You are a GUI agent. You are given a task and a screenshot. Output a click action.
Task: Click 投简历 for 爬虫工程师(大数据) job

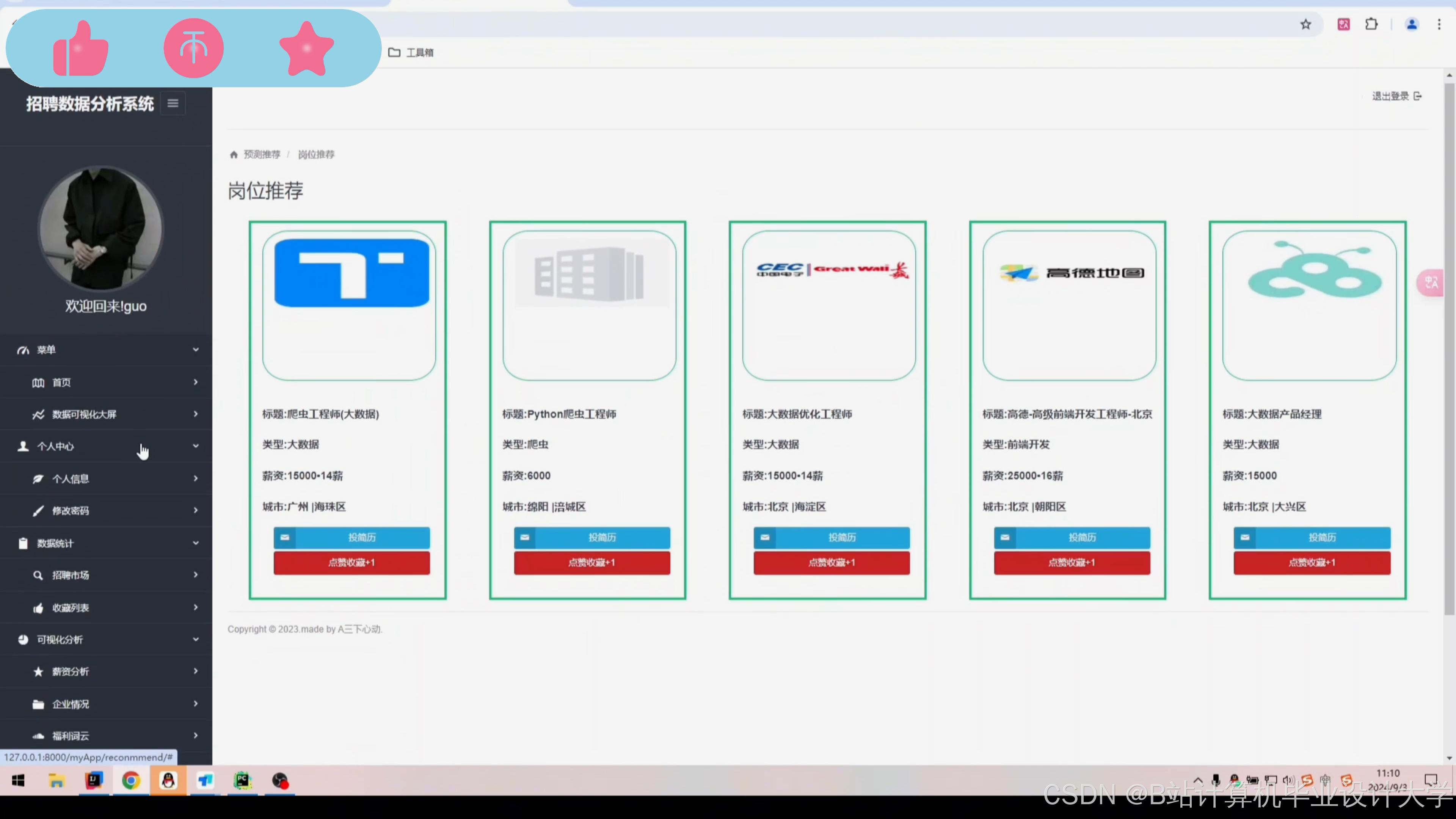point(351,537)
